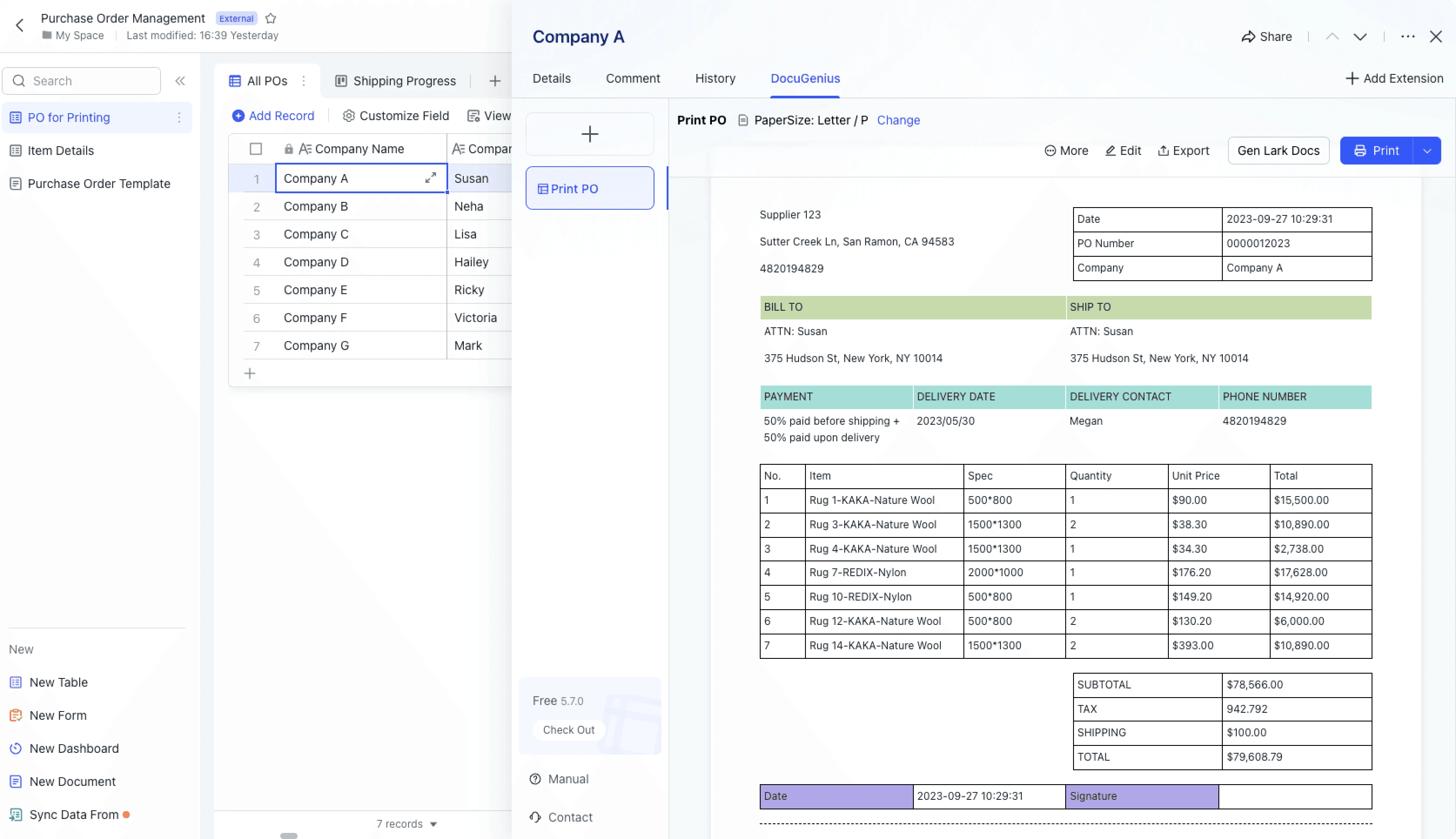
Task: Star the Purchase Order Management document
Action: [270, 18]
